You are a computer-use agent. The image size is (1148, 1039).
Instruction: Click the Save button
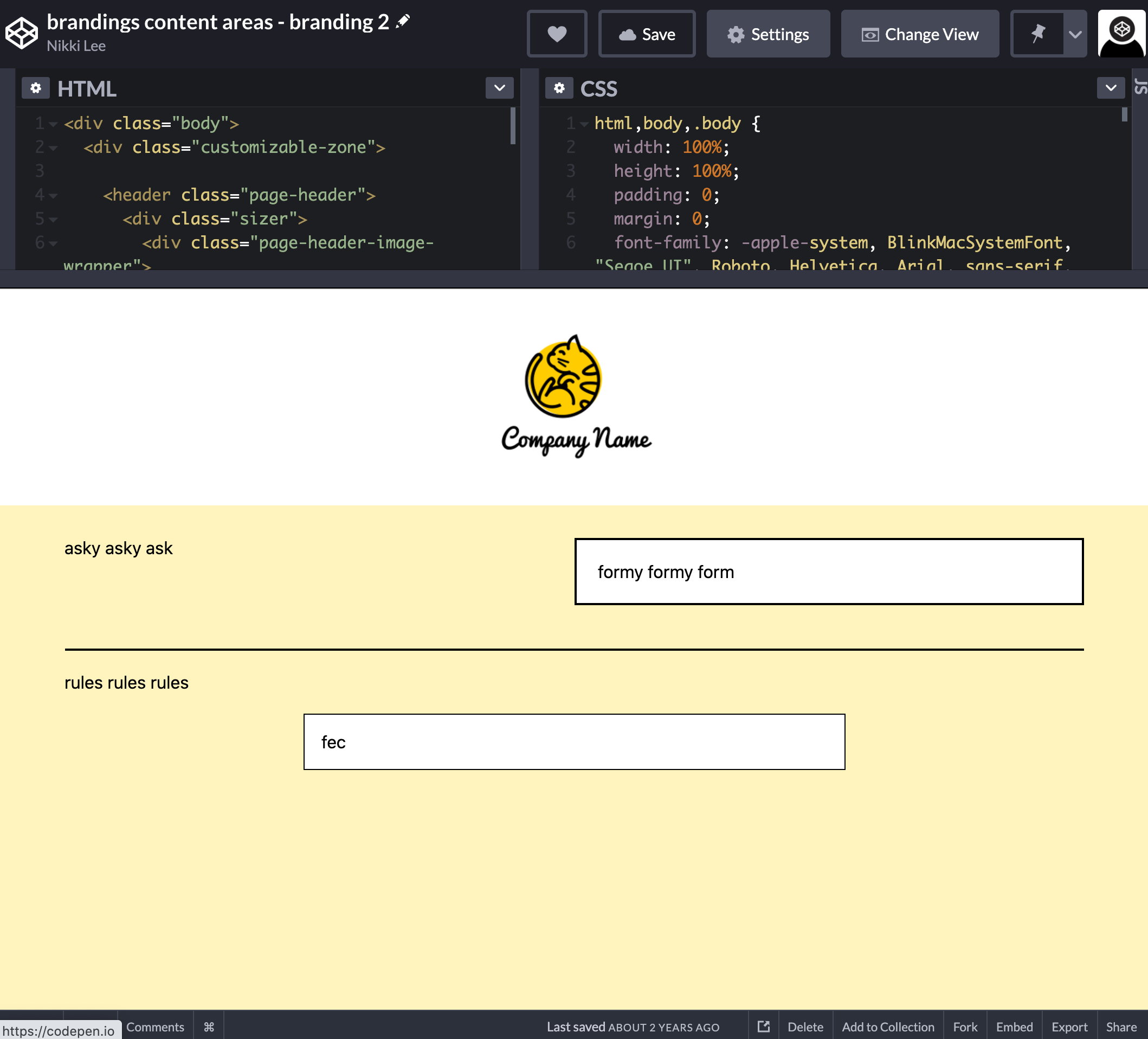[646, 34]
